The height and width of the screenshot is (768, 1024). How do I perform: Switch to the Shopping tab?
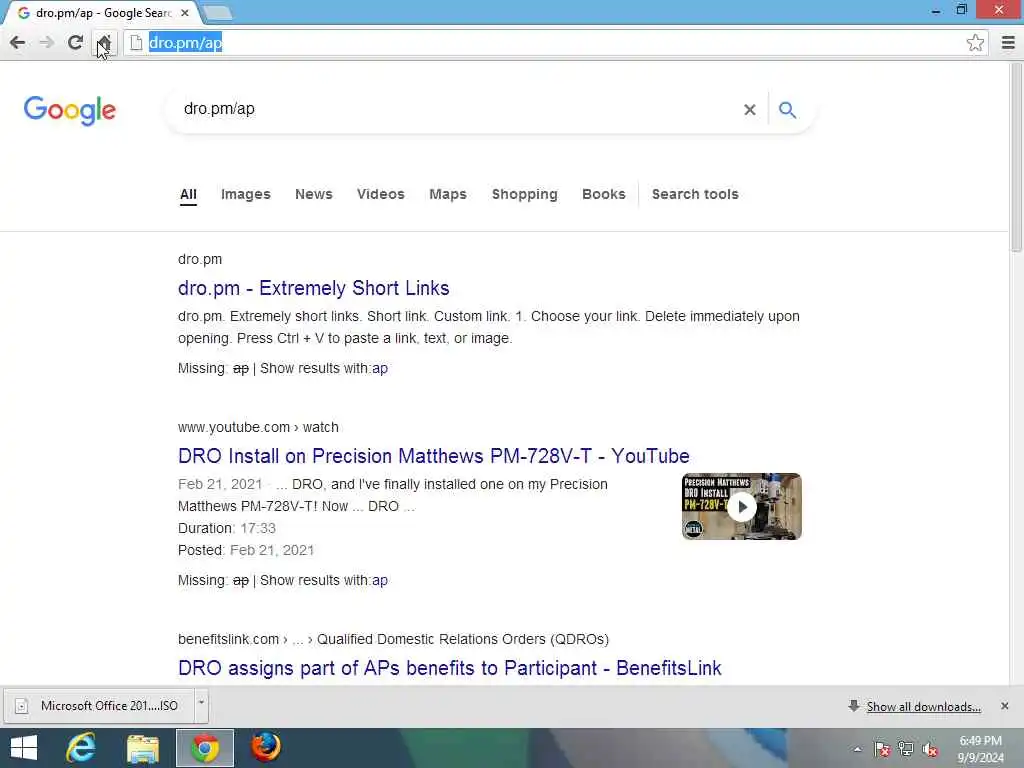pos(524,195)
